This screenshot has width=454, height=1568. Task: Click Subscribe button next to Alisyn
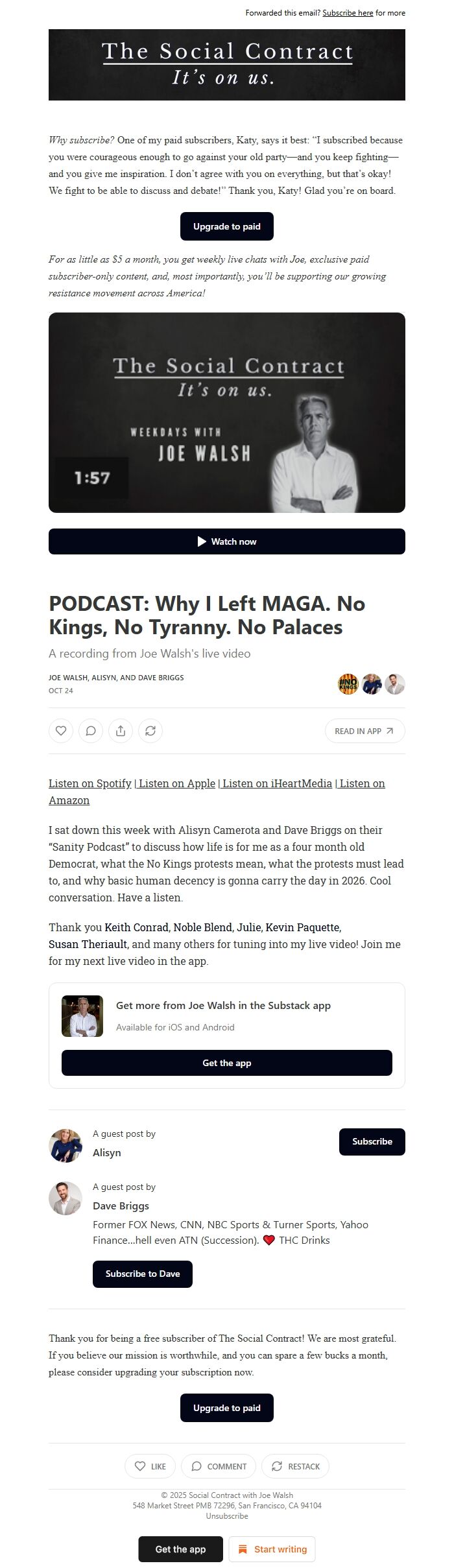tap(372, 1142)
